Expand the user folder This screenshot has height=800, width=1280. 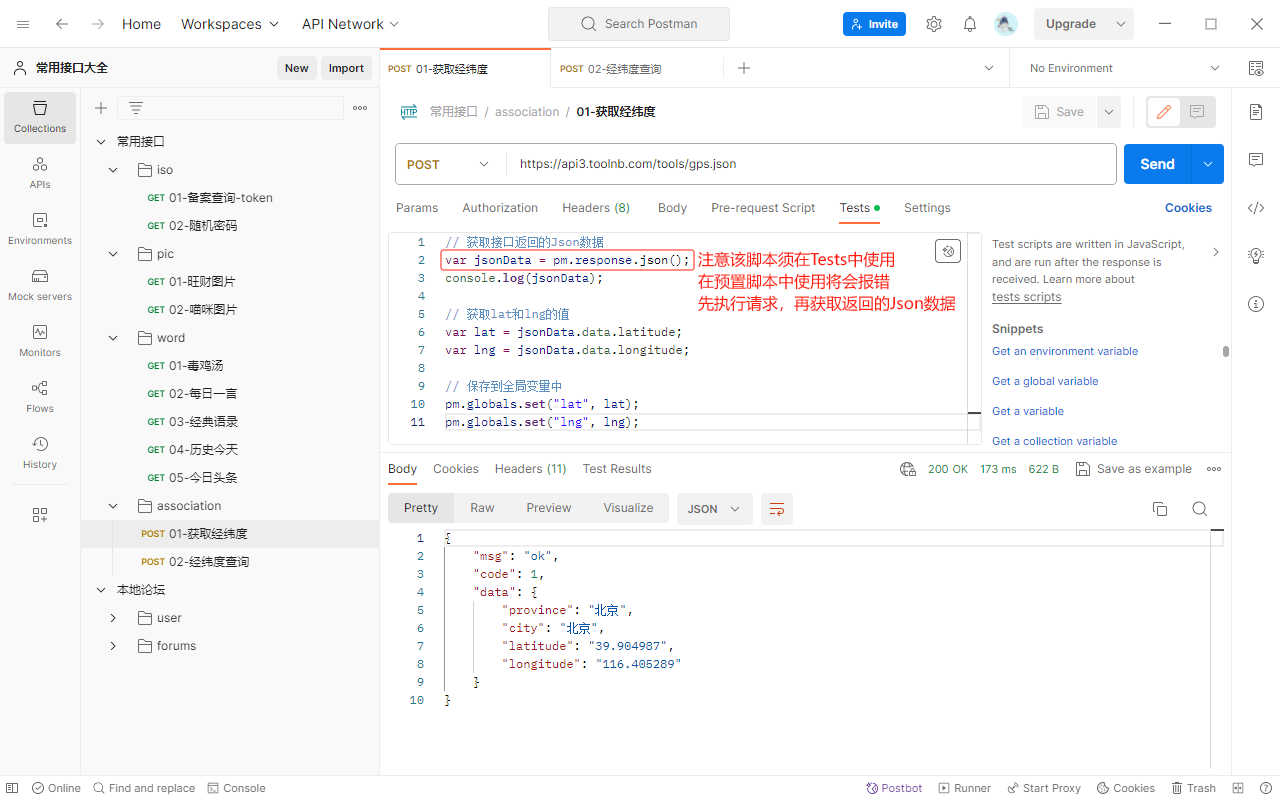pyautogui.click(x=113, y=618)
